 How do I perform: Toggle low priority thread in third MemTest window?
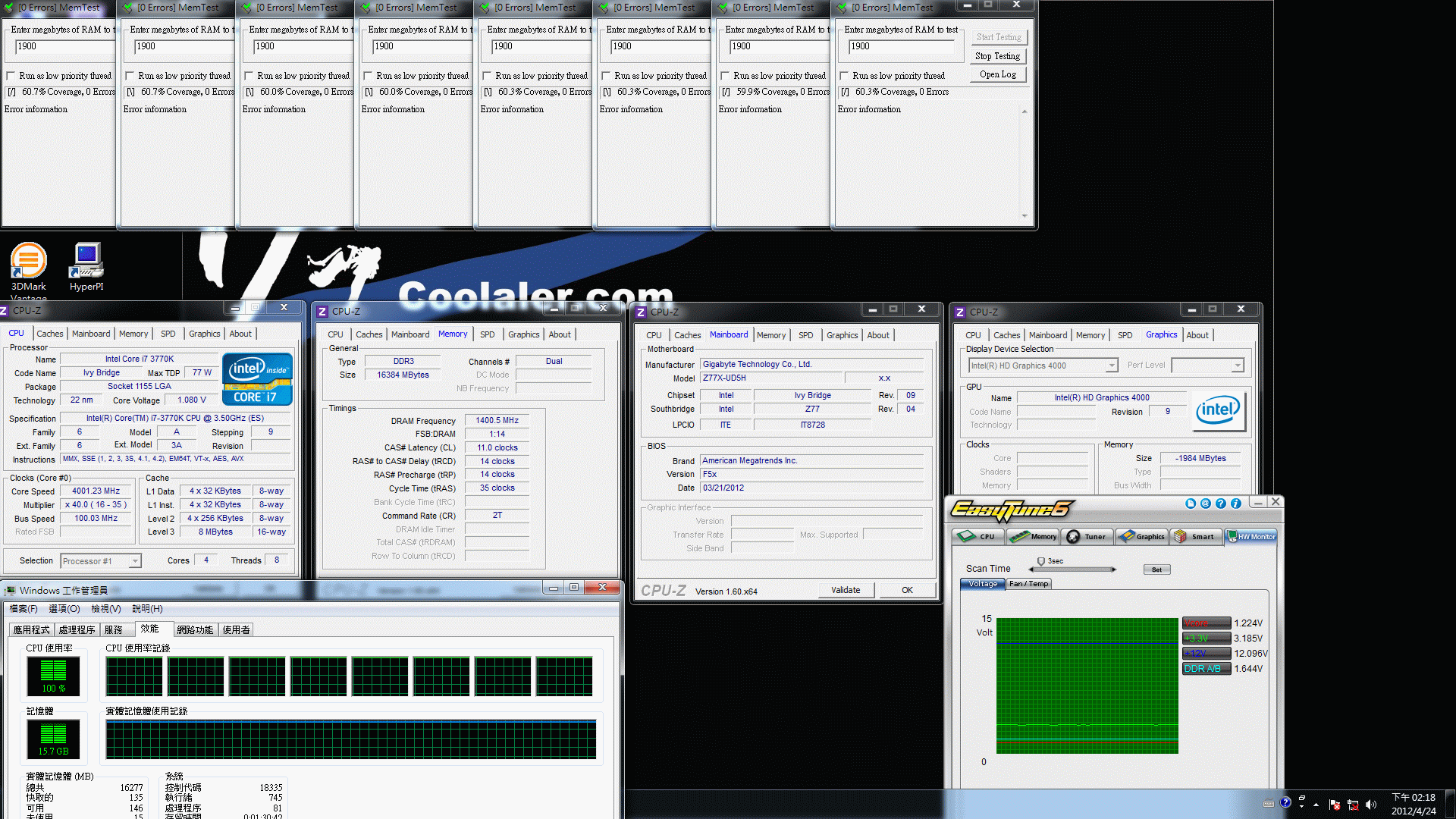tap(249, 76)
